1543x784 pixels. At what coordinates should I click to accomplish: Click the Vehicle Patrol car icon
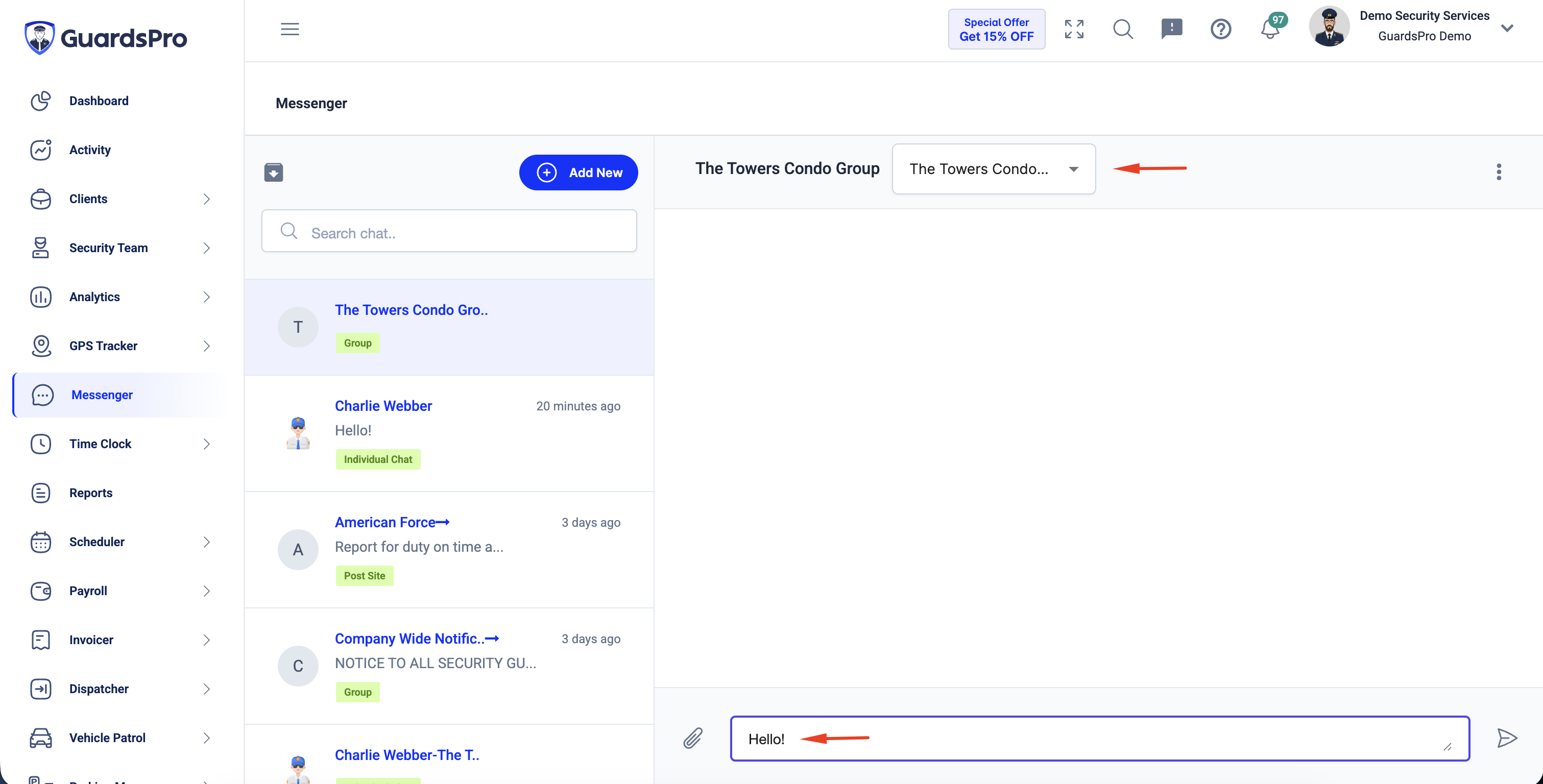(41, 738)
